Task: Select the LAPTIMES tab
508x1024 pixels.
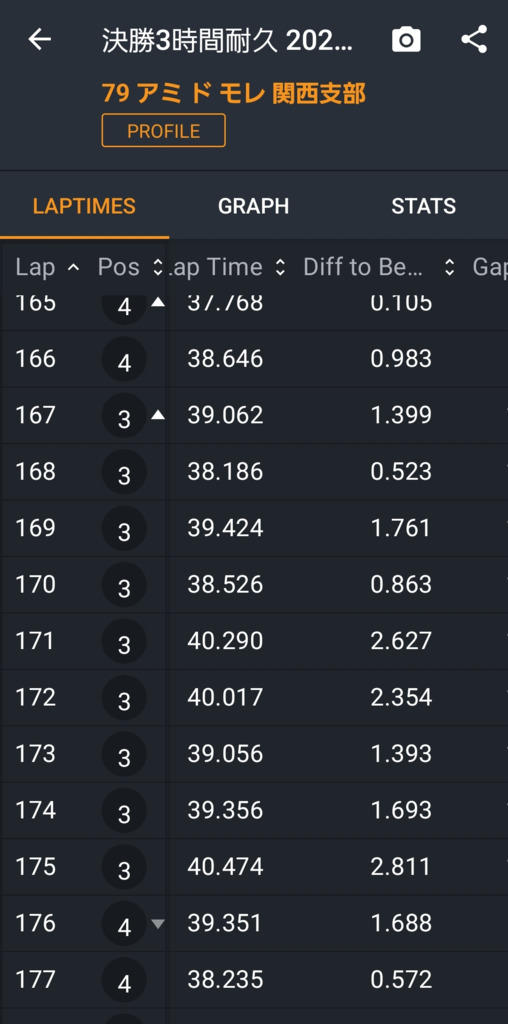Action: click(84, 206)
